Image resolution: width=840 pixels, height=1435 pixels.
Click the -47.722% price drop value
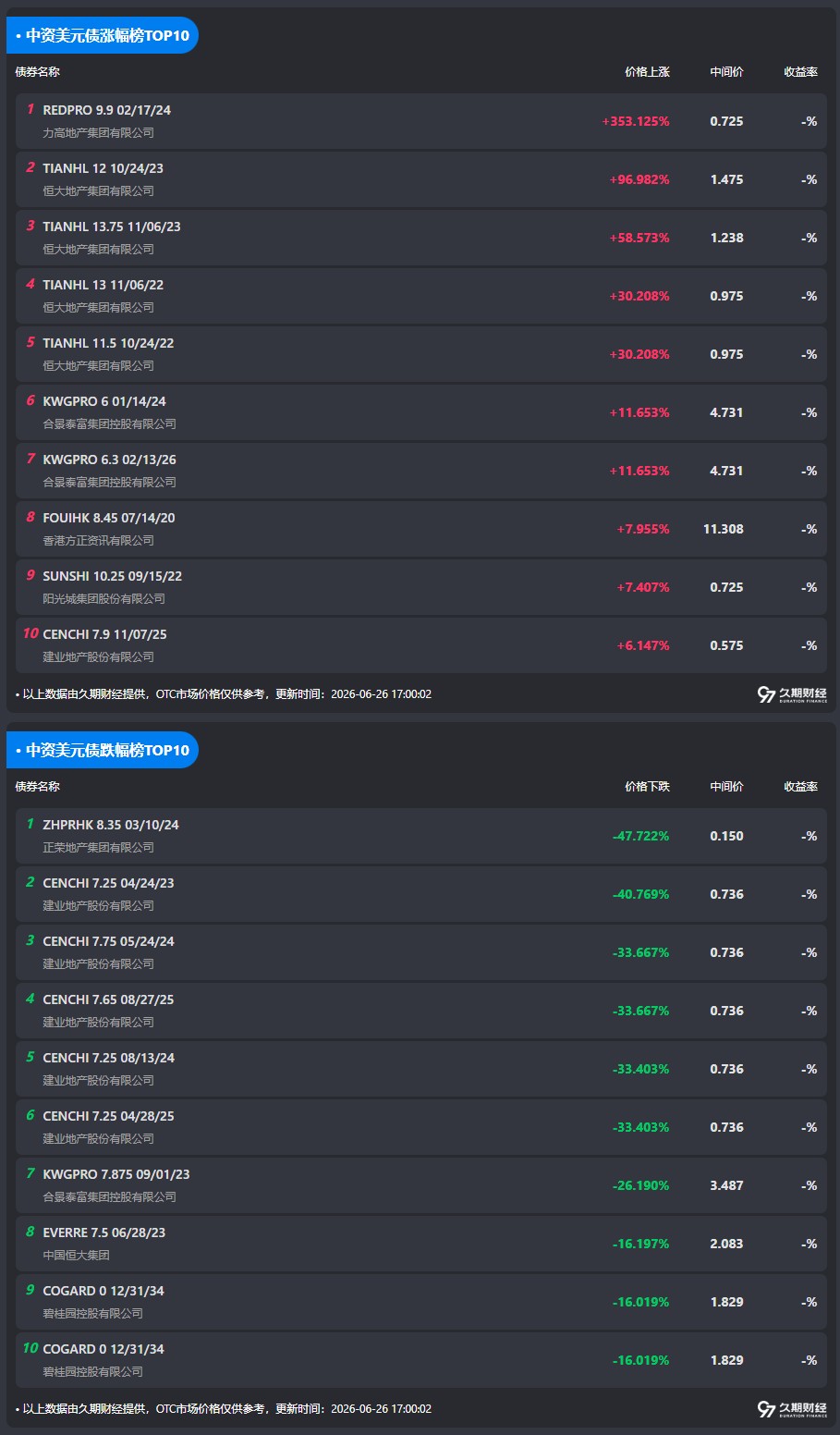[x=640, y=836]
